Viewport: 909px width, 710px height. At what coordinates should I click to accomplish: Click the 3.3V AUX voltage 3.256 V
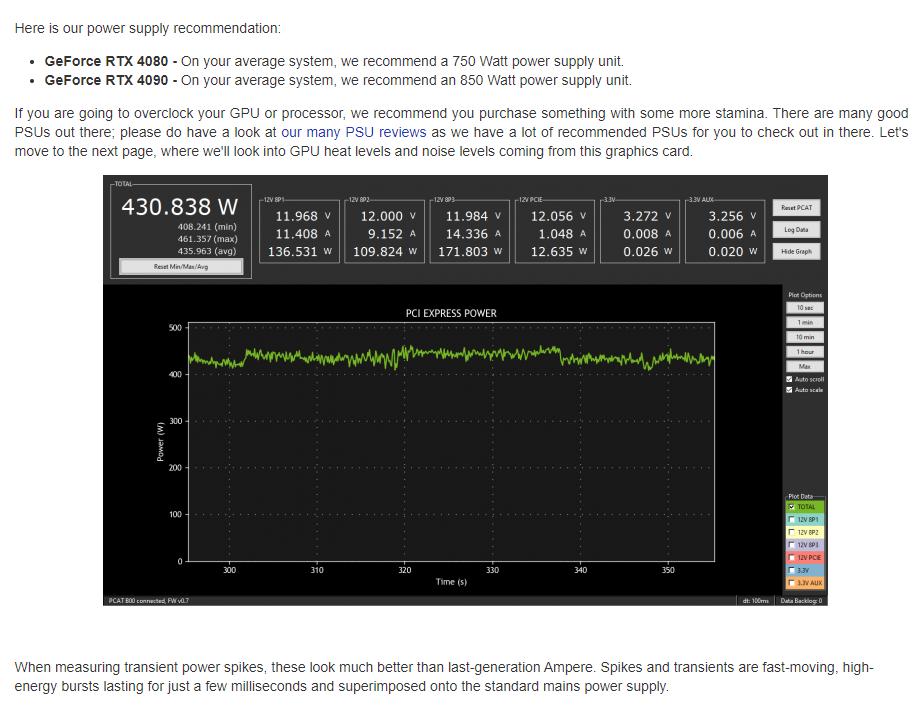[x=732, y=216]
